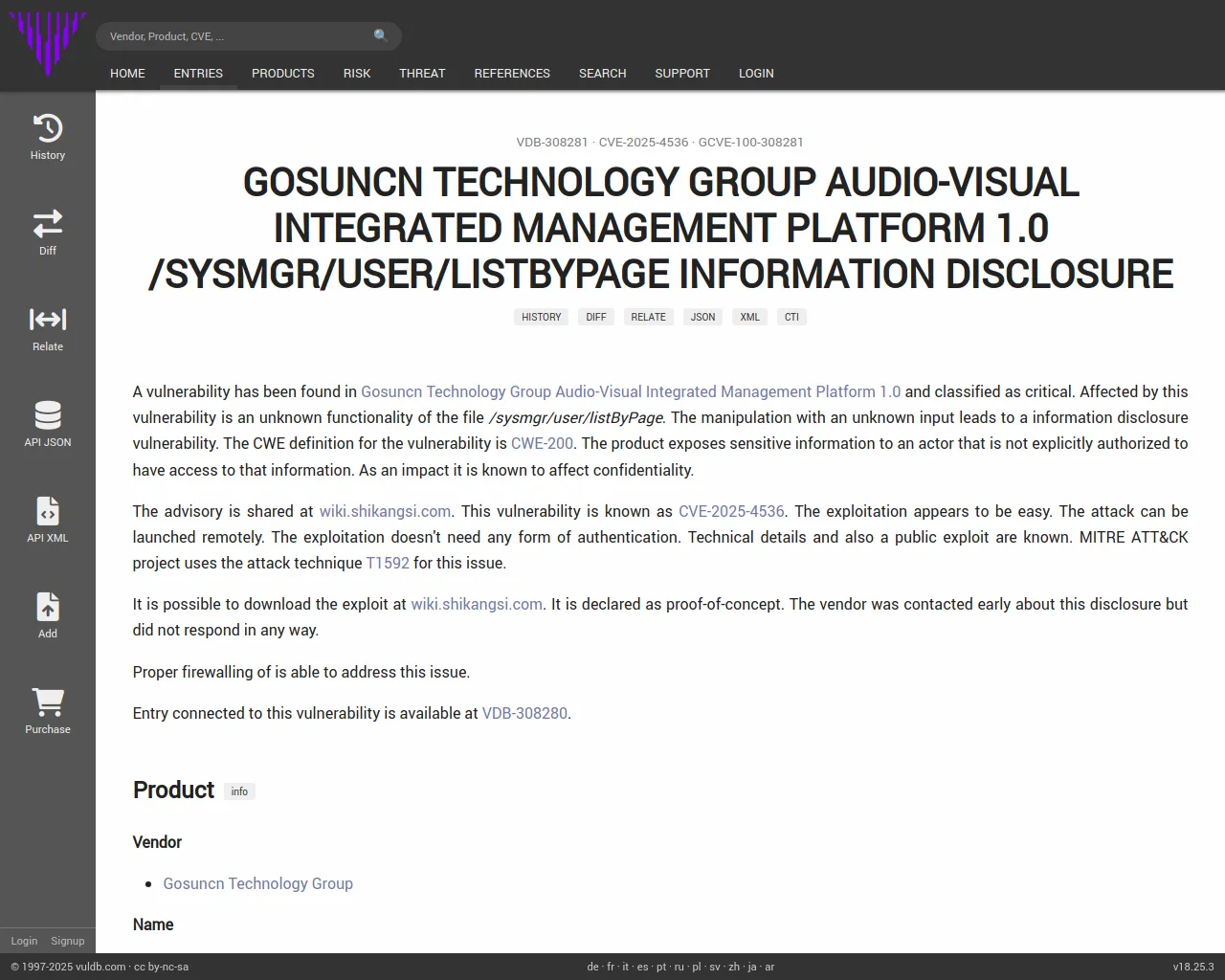Click the search magnifier icon
Screen dimensions: 1225x980
[381, 36]
